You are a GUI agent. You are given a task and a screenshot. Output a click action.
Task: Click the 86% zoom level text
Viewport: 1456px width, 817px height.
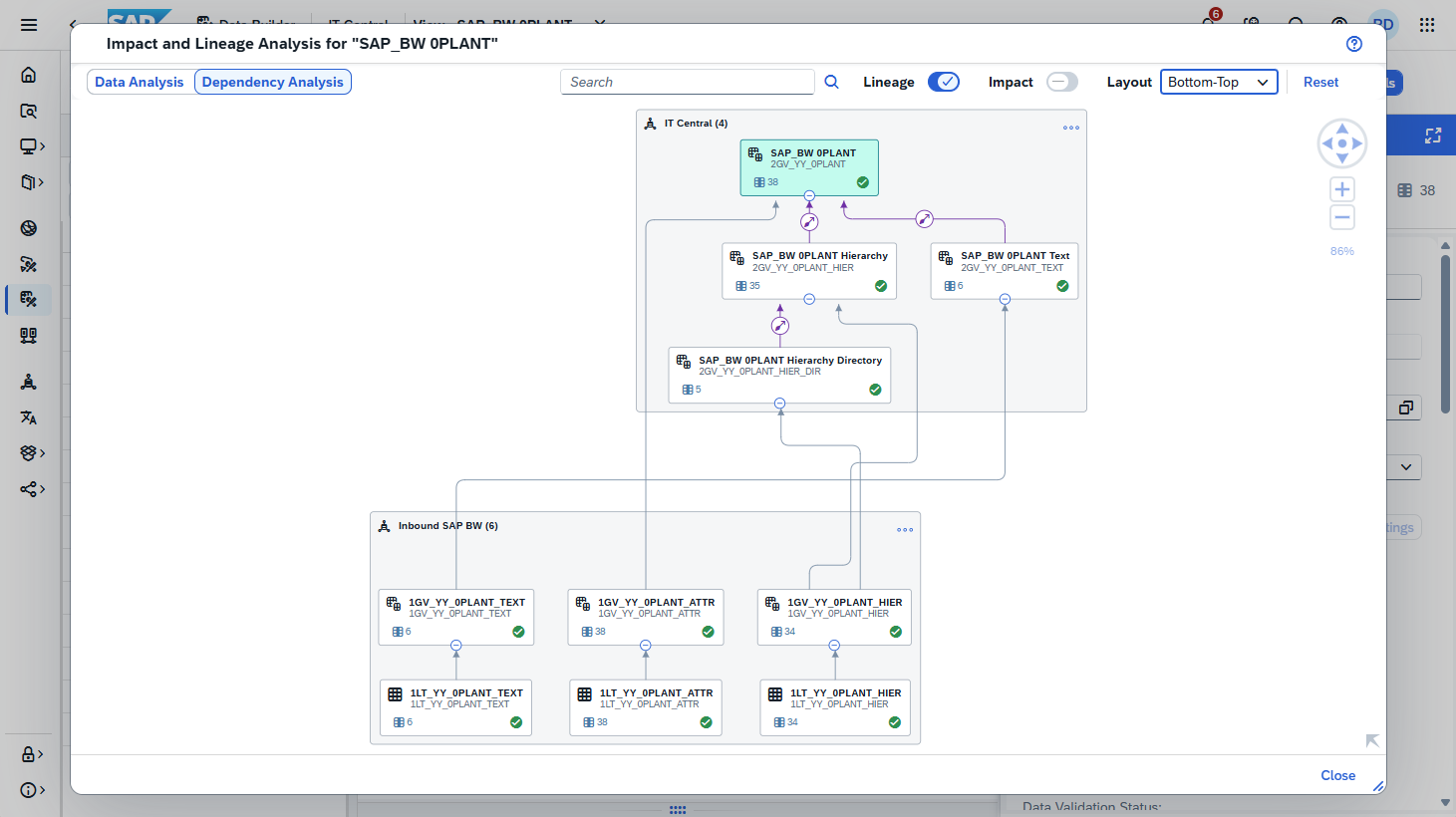tap(1342, 251)
